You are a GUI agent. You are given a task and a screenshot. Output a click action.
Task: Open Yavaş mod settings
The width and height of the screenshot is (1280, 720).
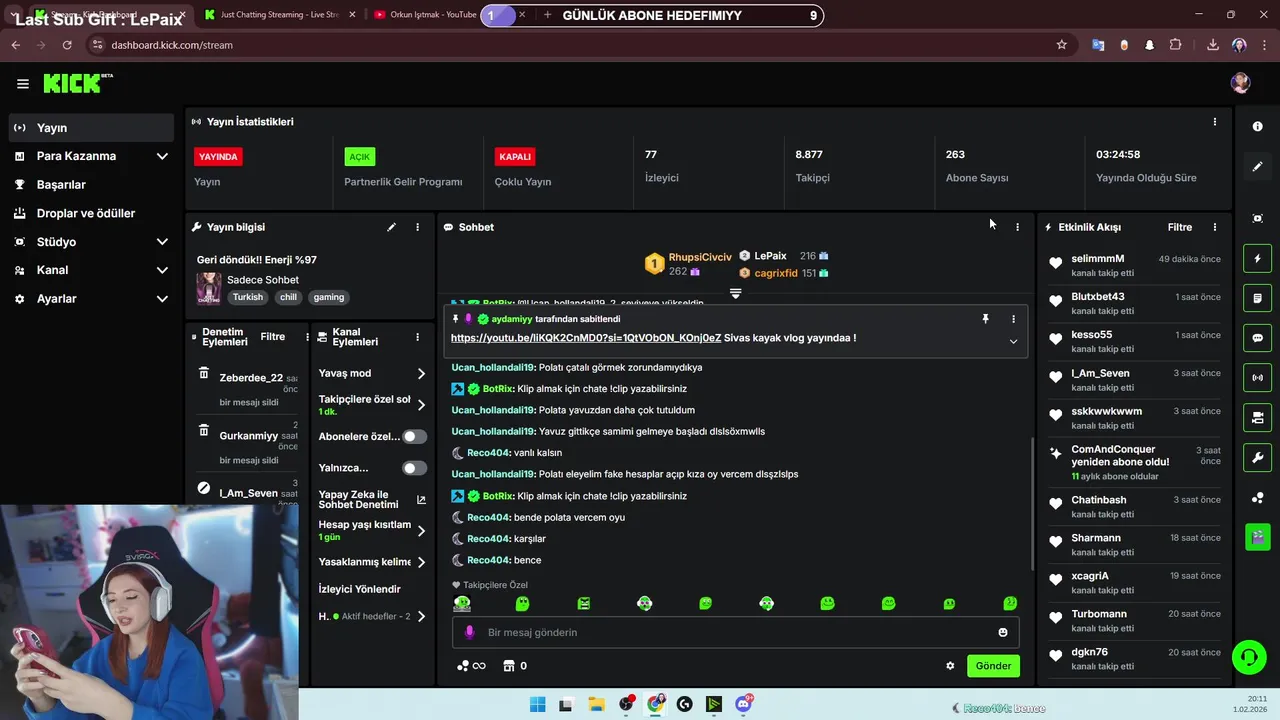372,373
